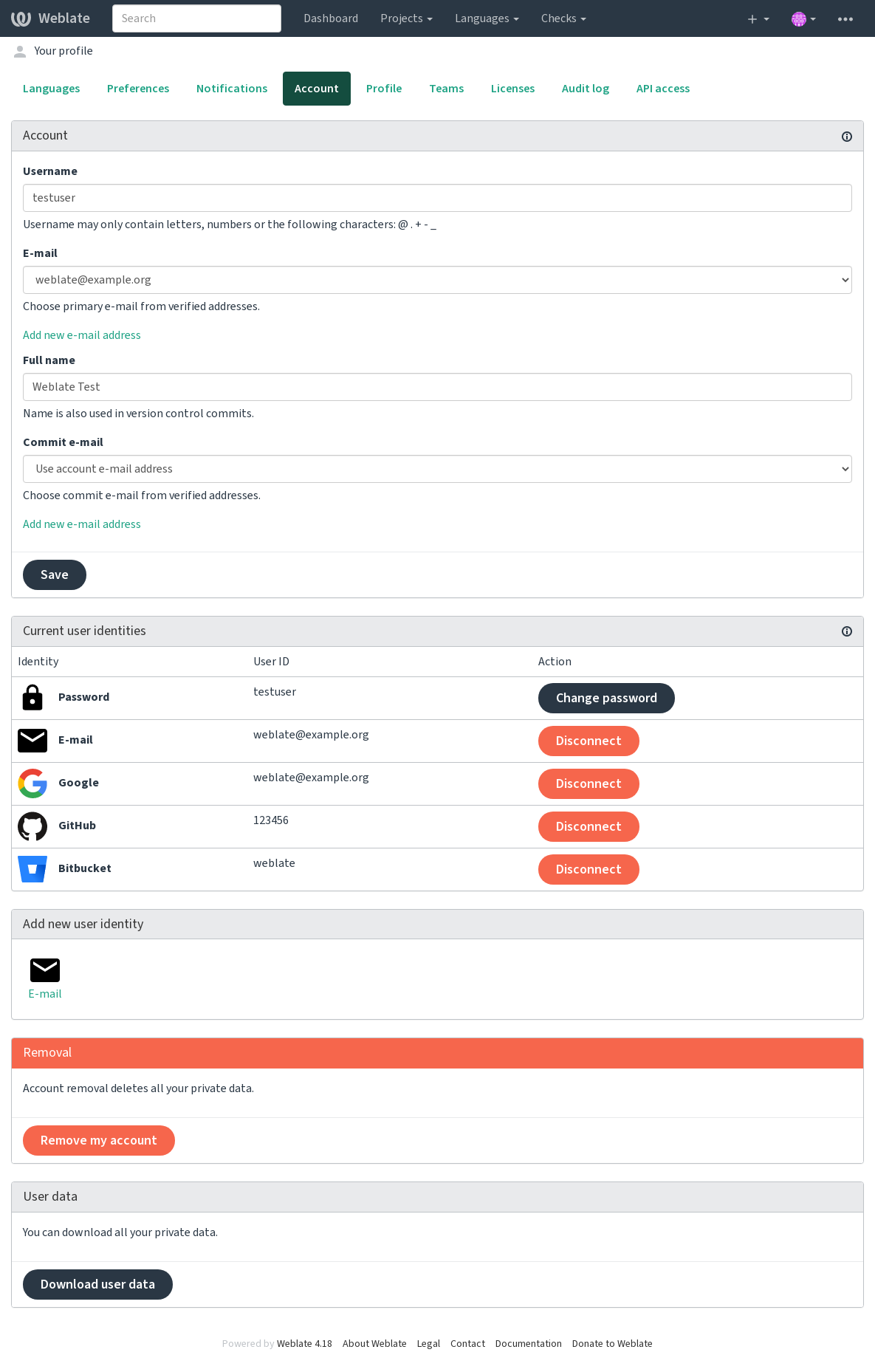Click the Bitbucket identity logo

coord(32,869)
